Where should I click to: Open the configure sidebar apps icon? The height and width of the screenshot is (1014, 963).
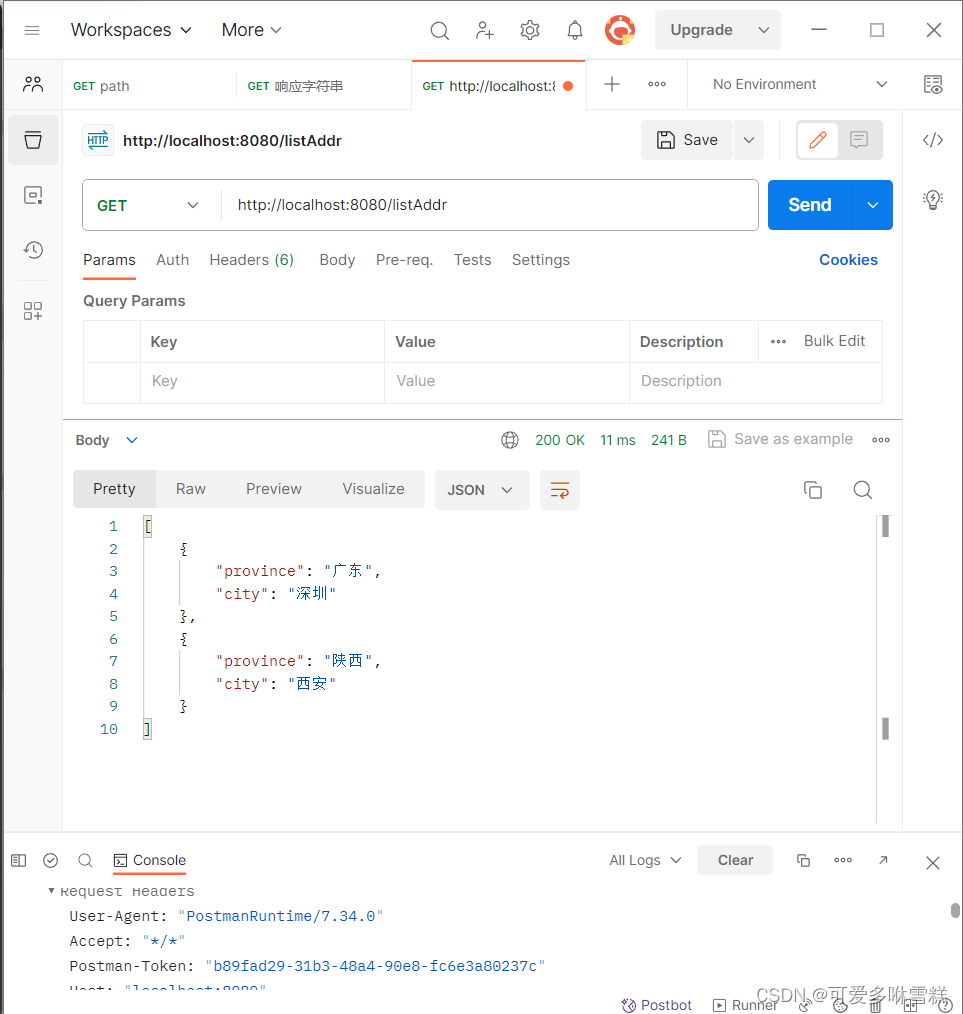click(x=33, y=311)
